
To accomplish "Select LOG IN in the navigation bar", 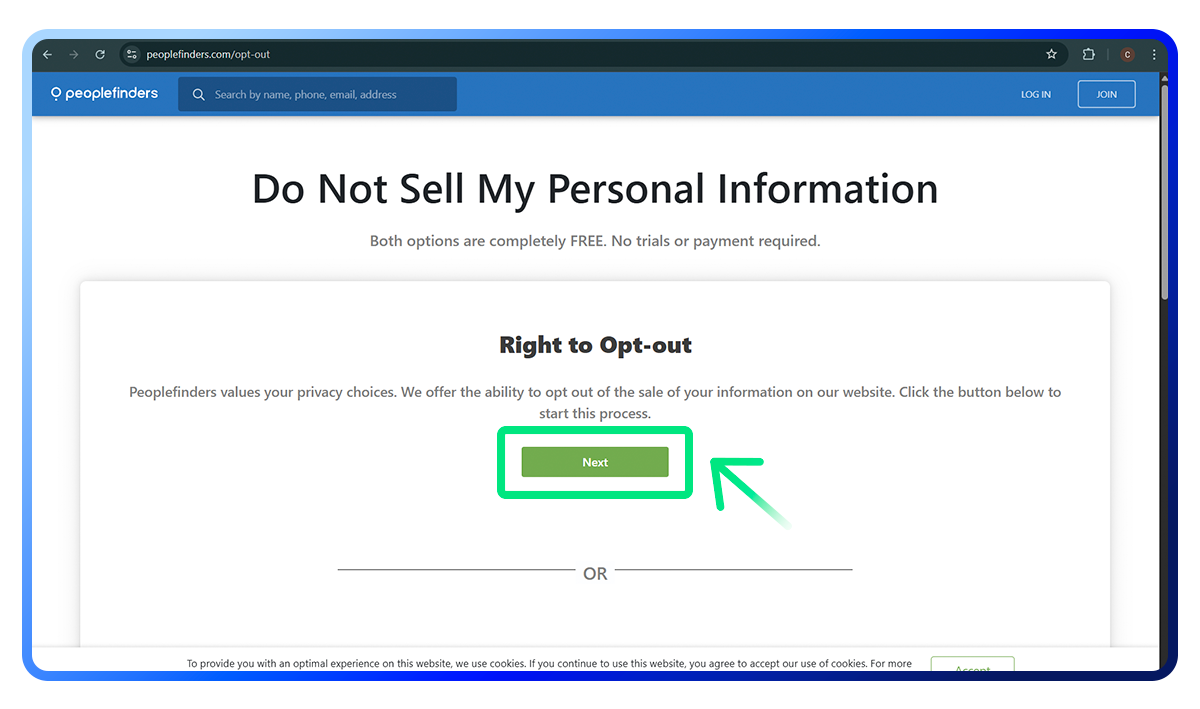I will [1036, 93].
